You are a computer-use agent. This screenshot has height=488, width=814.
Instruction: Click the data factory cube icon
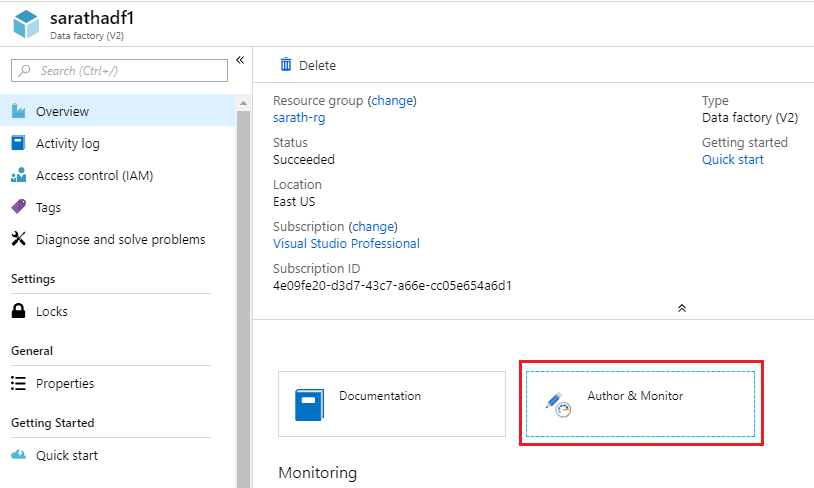coord(26,24)
